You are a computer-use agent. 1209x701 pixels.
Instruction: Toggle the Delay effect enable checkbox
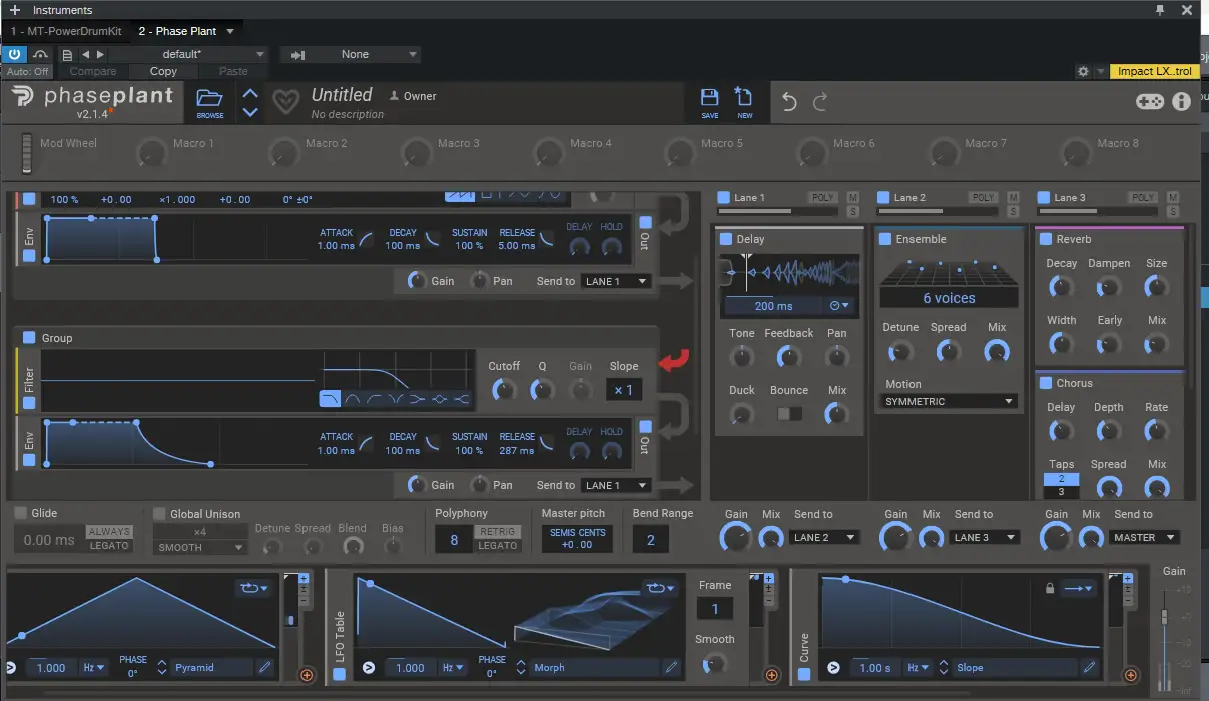pos(726,239)
